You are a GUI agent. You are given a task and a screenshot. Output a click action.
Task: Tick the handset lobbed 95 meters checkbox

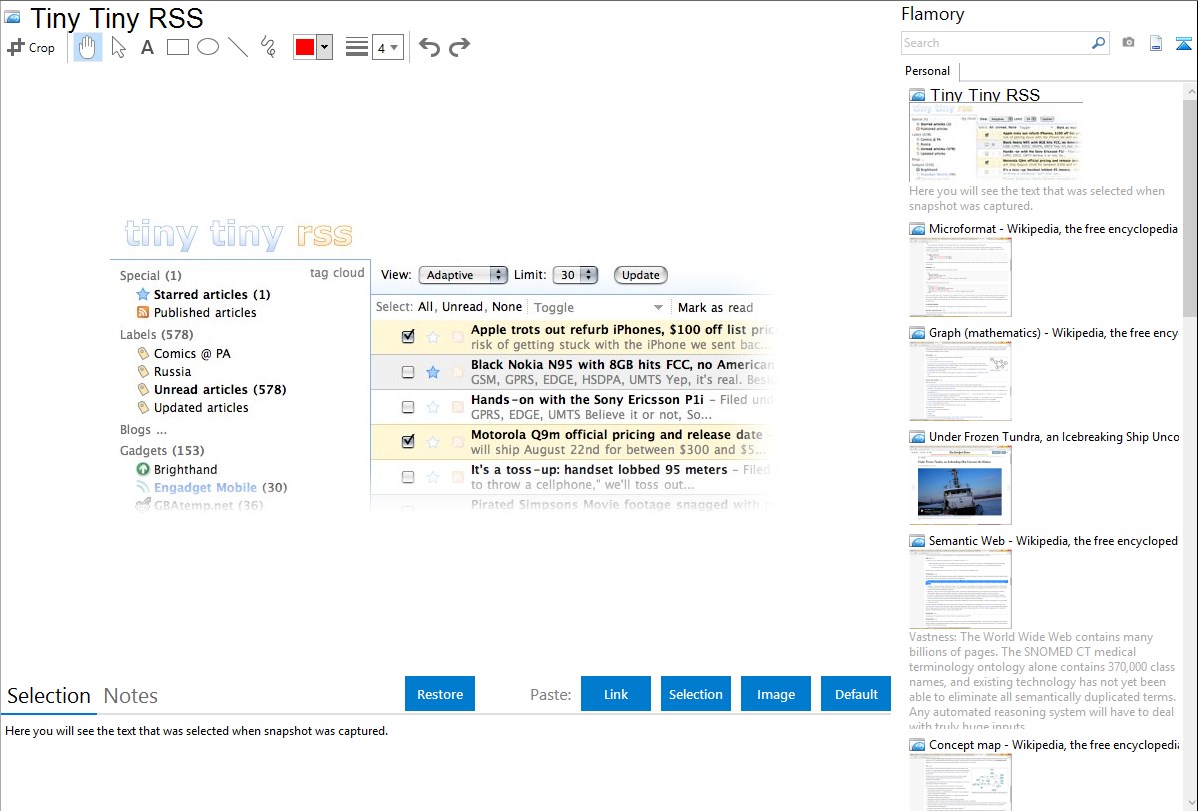408,477
